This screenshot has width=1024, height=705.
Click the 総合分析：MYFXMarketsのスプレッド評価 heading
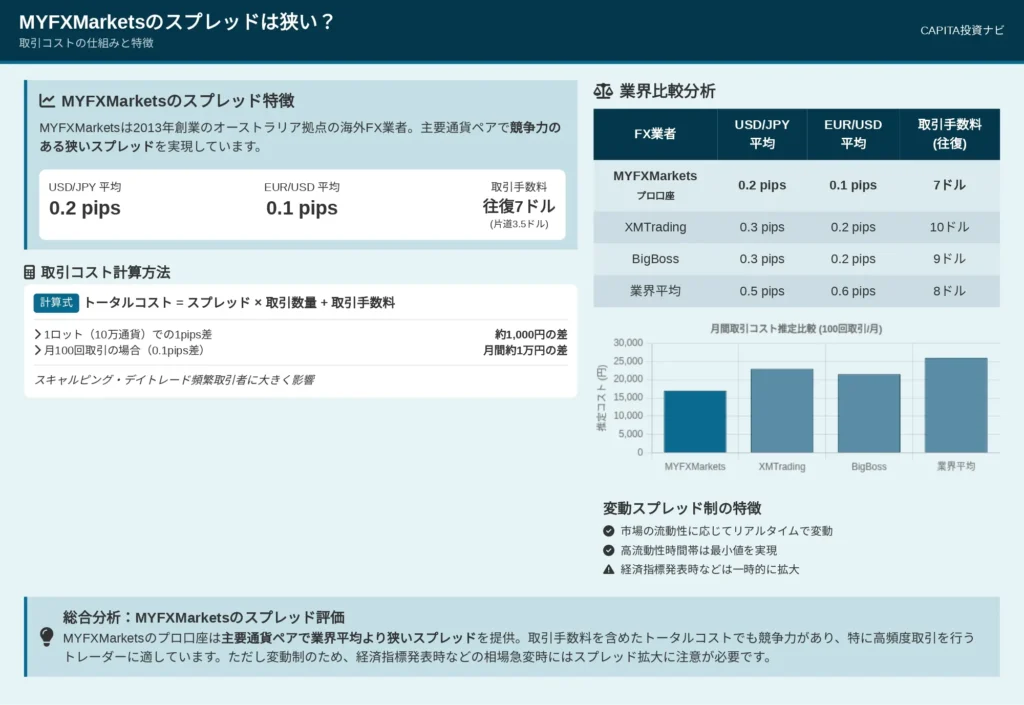pos(204,618)
